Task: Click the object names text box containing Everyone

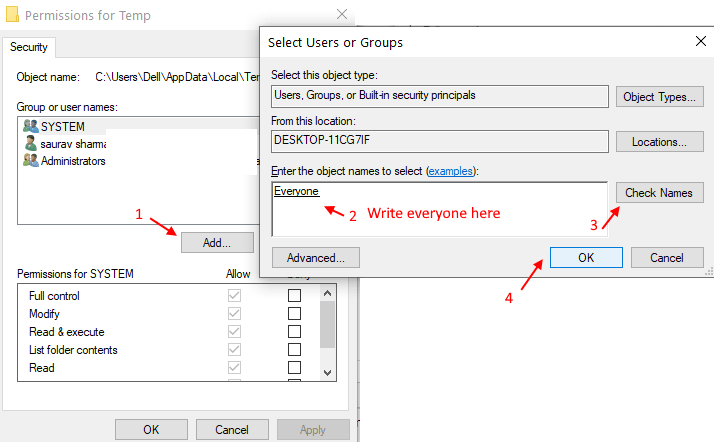Action: coord(439,209)
